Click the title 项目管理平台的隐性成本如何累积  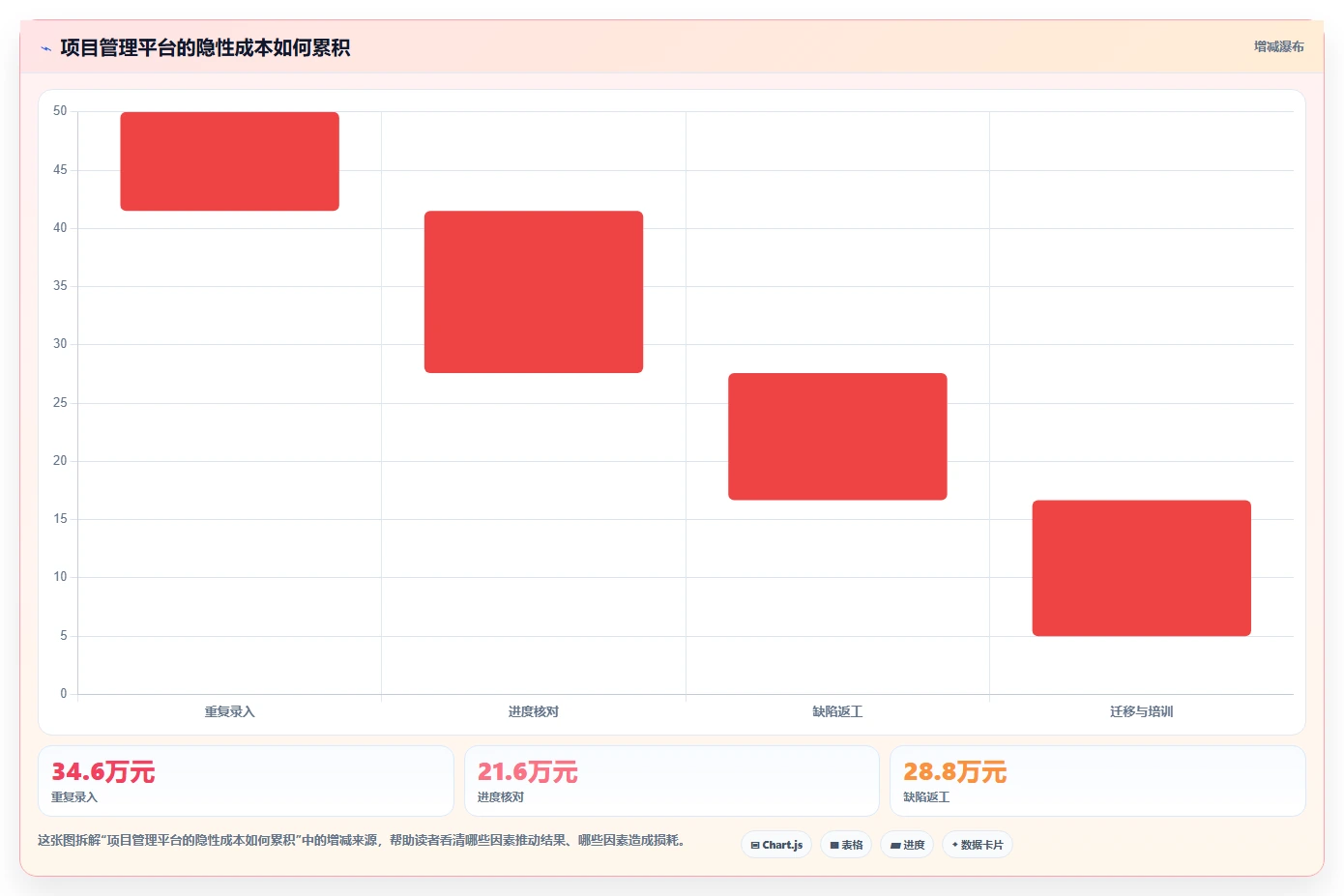(x=205, y=47)
